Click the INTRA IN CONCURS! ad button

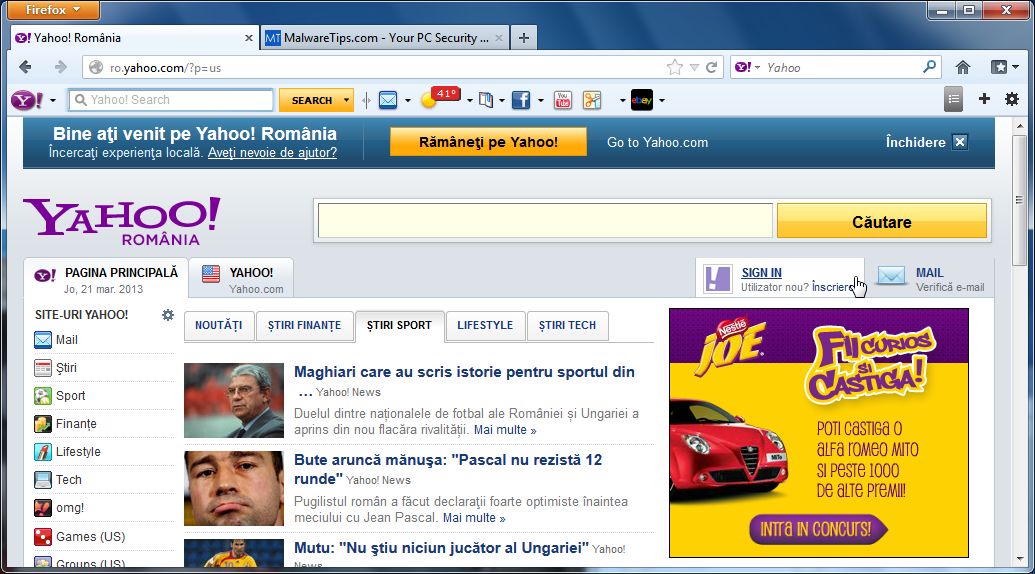[x=818, y=529]
